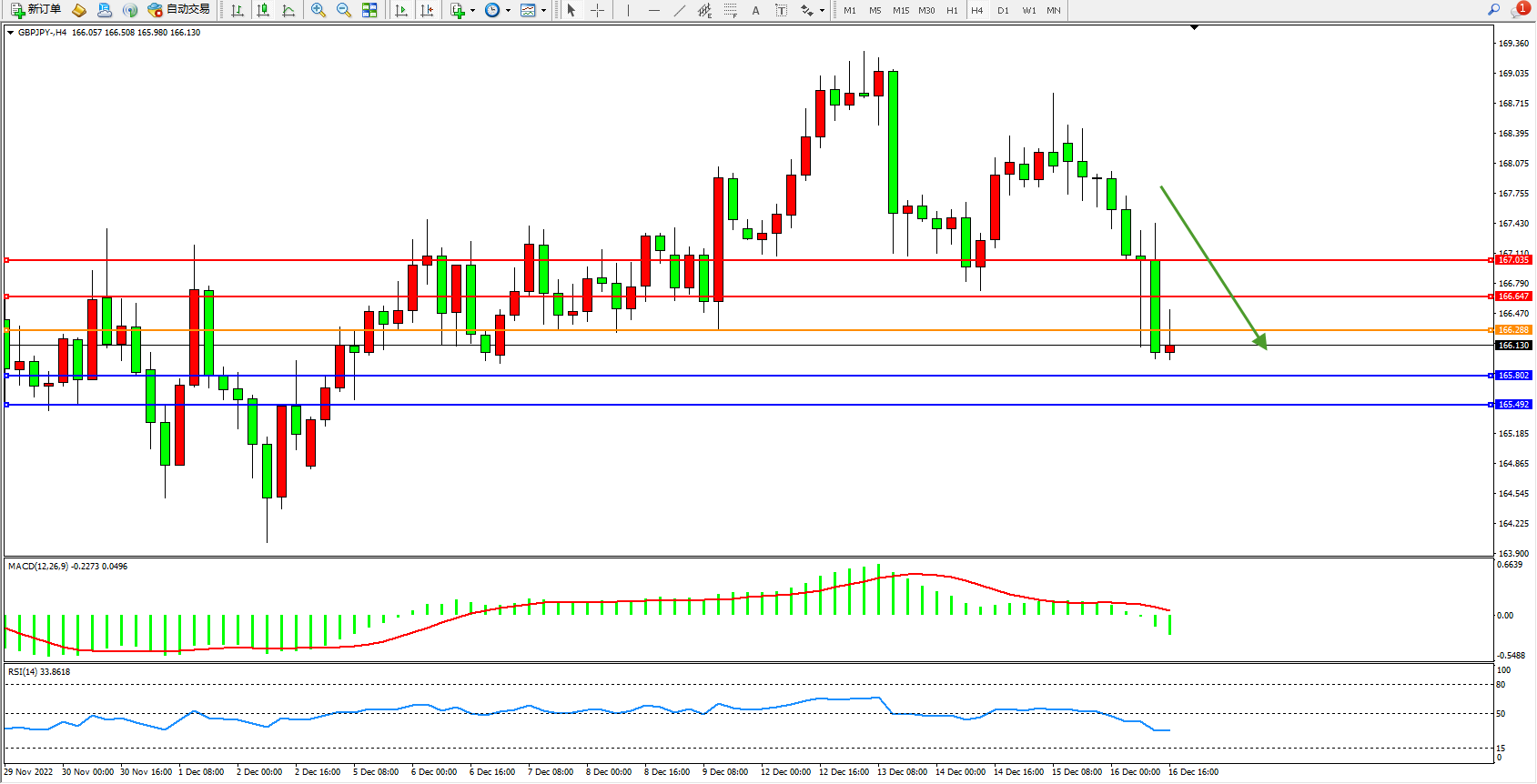This screenshot has width=1537, height=784.
Task: Open chart templates dropdown arrow
Action: tap(543, 11)
